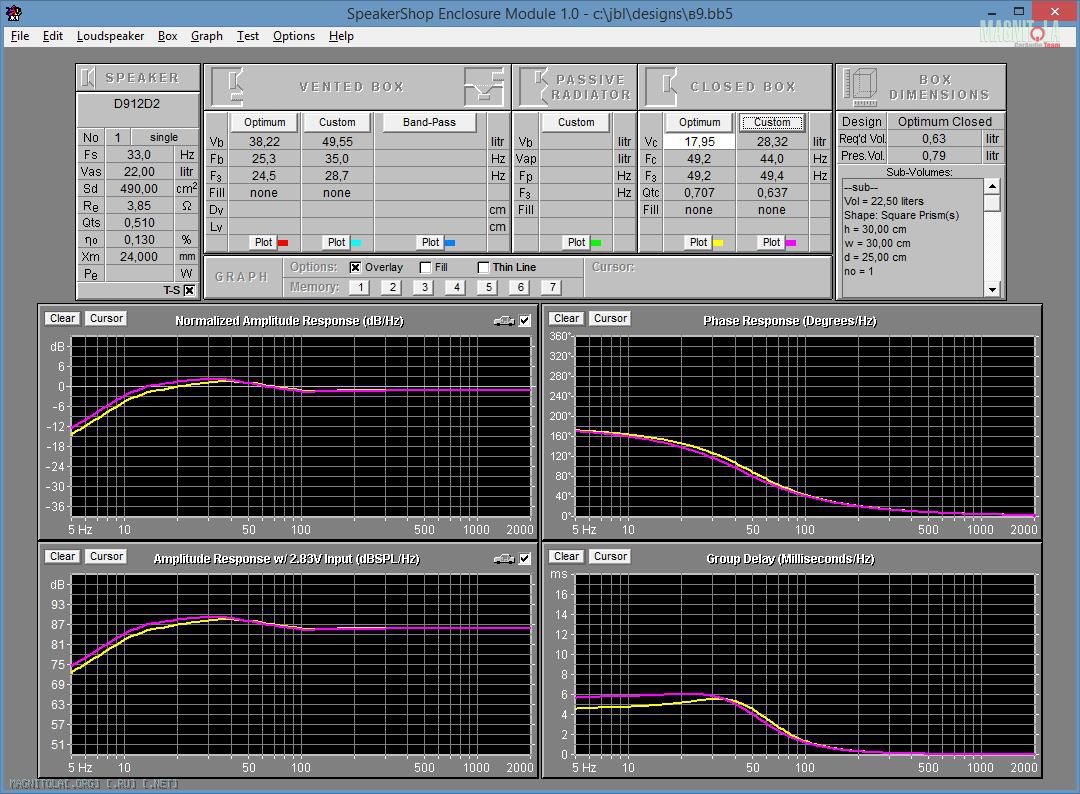Click the closed box enclosure icon
Viewport: 1080px width, 794px height.
click(x=663, y=87)
